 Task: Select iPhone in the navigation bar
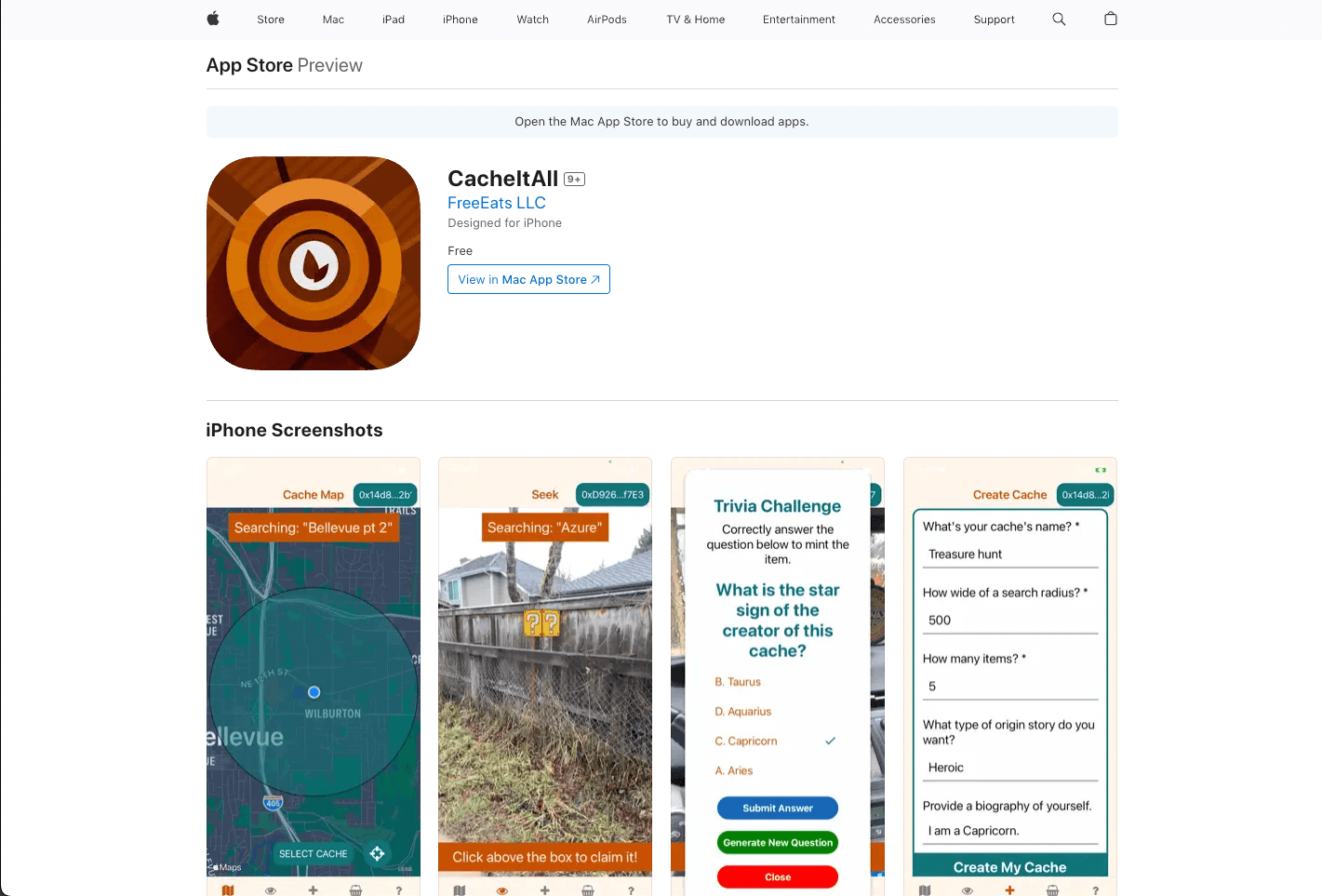click(x=461, y=20)
